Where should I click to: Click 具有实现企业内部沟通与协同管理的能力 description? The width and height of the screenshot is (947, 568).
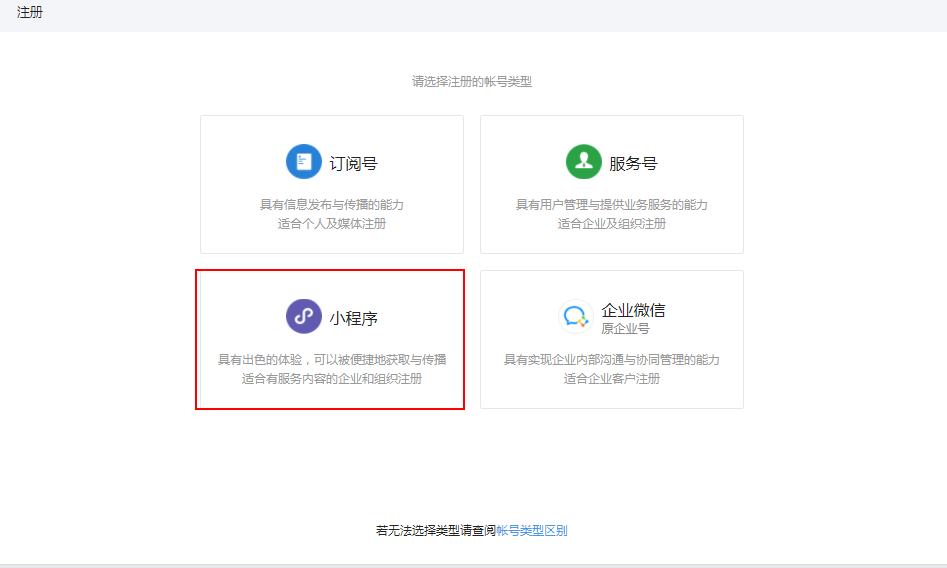612,360
